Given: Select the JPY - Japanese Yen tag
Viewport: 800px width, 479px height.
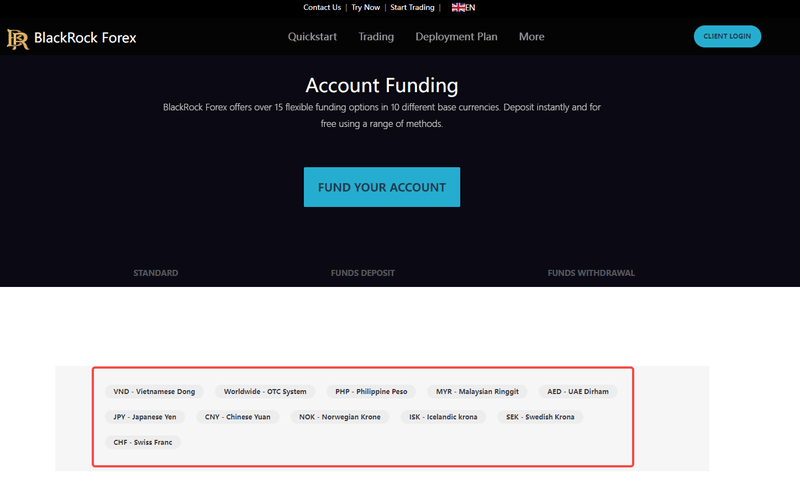Looking at the screenshot, I should (145, 417).
